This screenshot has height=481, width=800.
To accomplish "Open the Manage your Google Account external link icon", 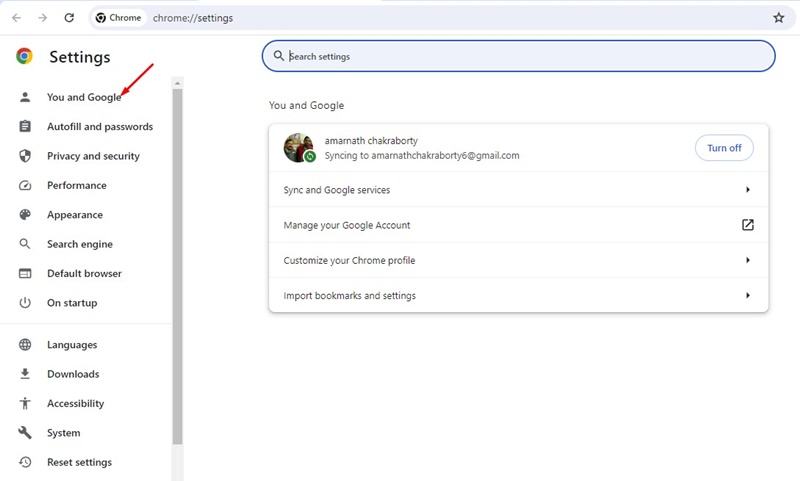I will 747,225.
